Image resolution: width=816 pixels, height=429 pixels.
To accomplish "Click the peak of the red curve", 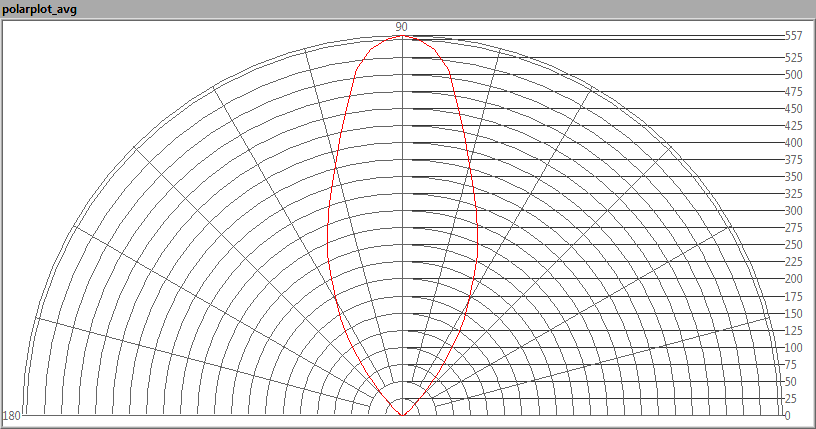I will [x=401, y=36].
